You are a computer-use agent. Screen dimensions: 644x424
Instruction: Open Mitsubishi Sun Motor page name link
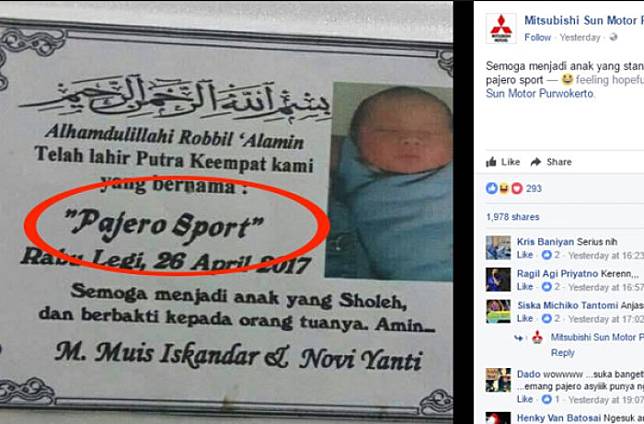[x=584, y=20]
